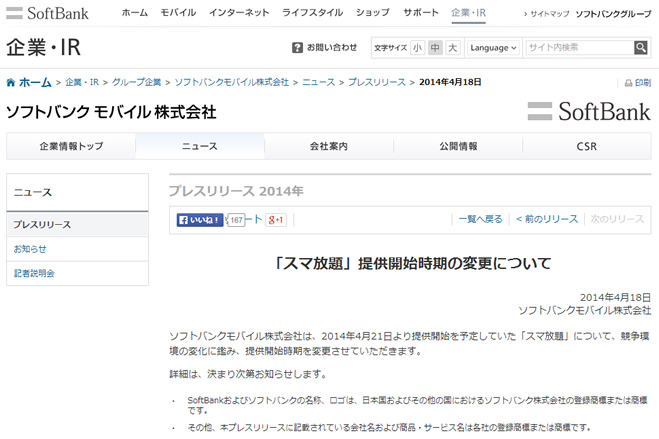Switch to the 企業情報トップ tab
Screen dimensions: 659x439
[x=71, y=146]
